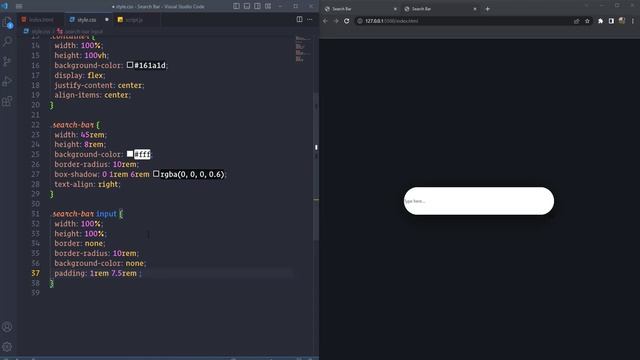Open the VS Code Explorer view

click(x=7, y=22)
